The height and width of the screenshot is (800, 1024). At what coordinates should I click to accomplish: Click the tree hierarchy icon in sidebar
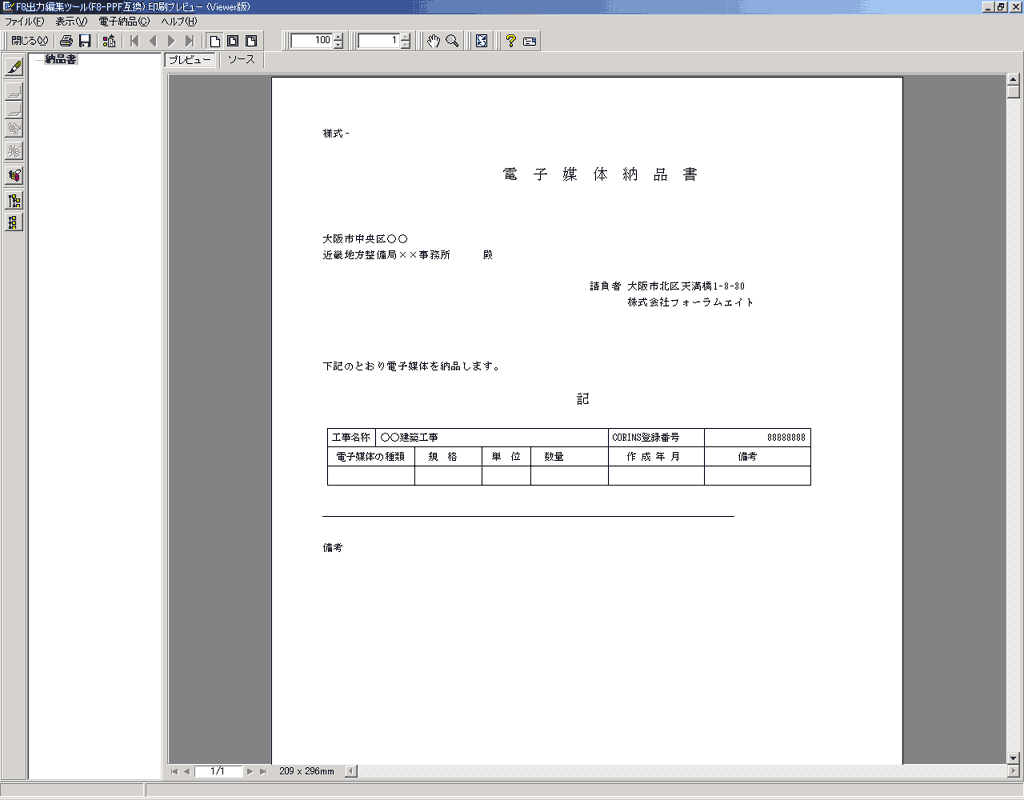14,200
